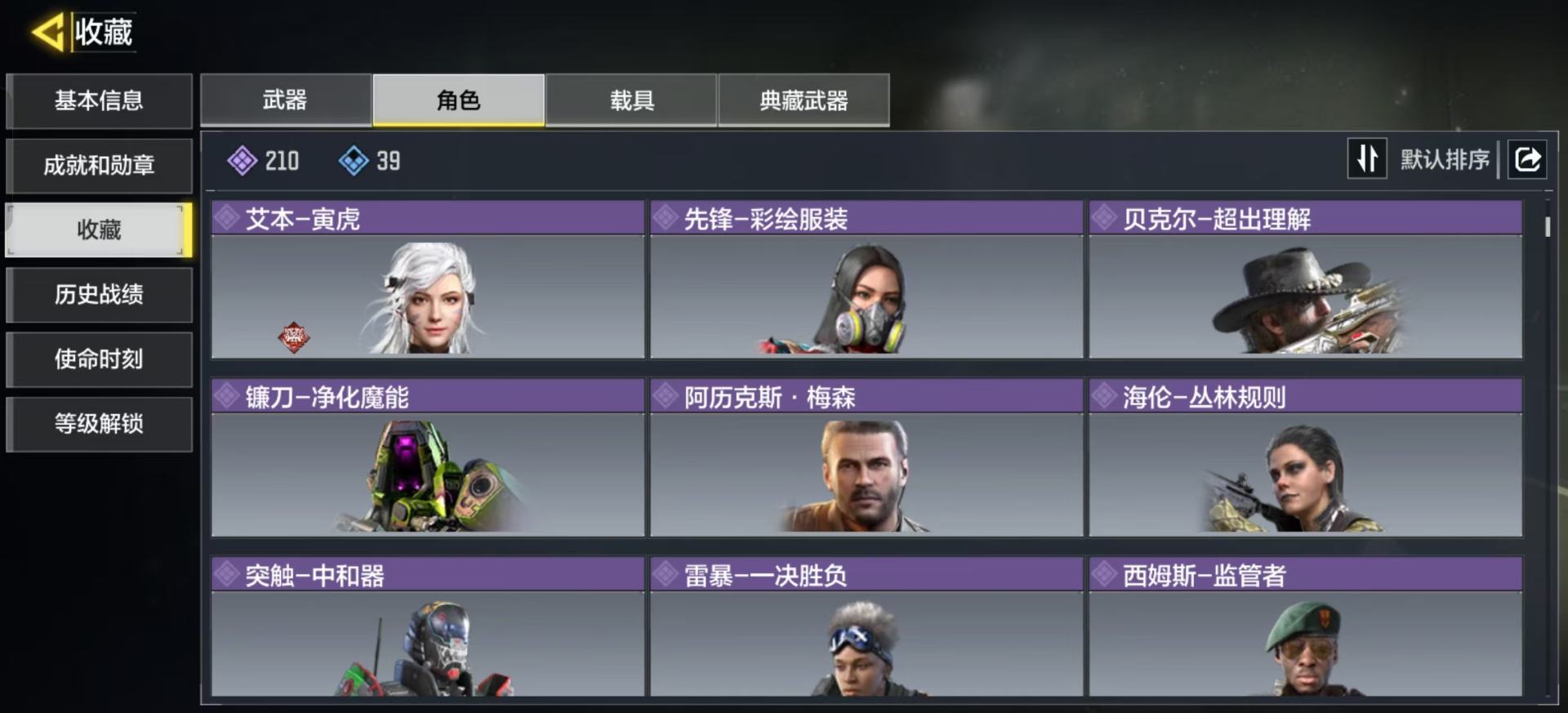This screenshot has width=1568, height=713.
Task: Click the vertical scrollbar handle
Action: click(x=1548, y=226)
